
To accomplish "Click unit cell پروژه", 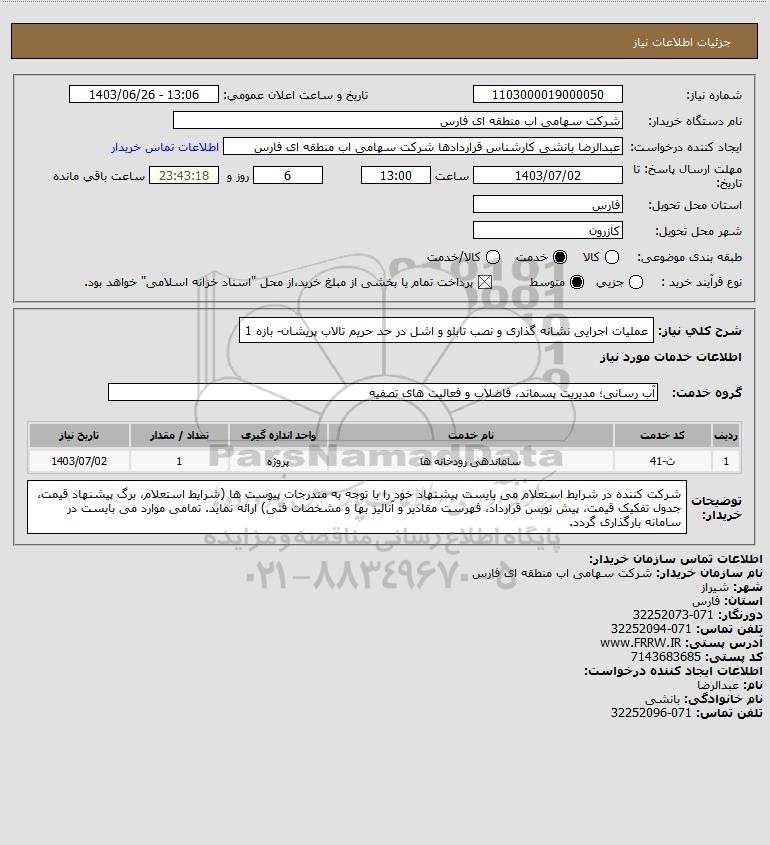I will (x=278, y=461).
